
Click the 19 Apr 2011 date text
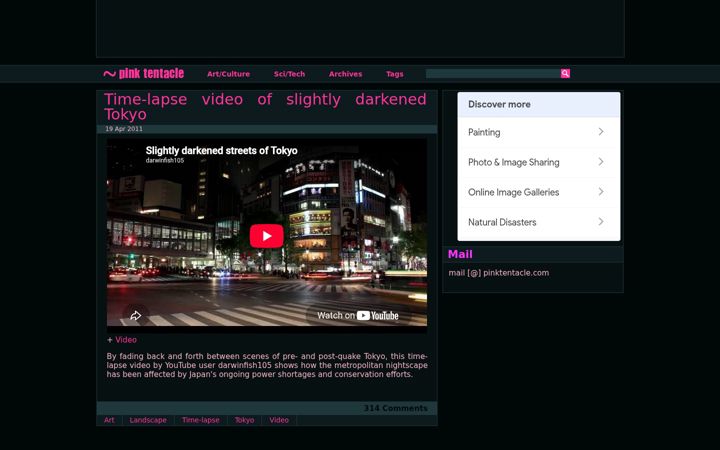click(x=124, y=129)
